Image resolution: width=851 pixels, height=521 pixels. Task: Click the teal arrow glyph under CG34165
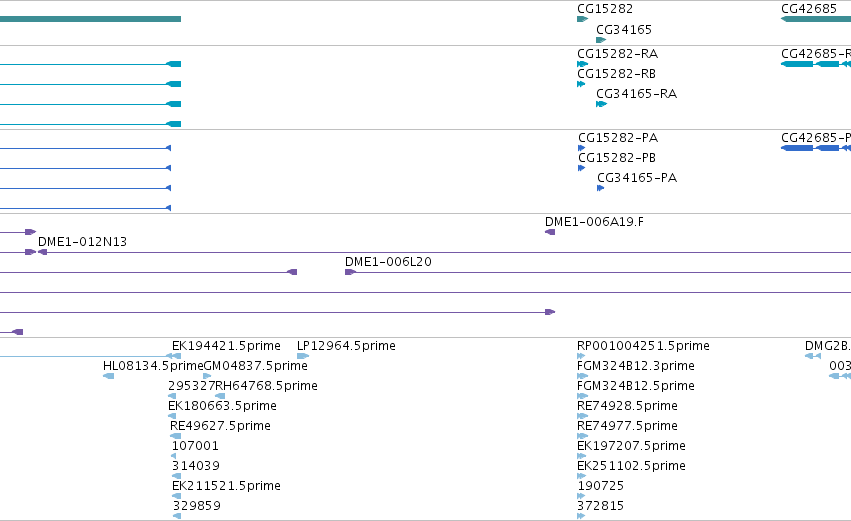click(601, 40)
